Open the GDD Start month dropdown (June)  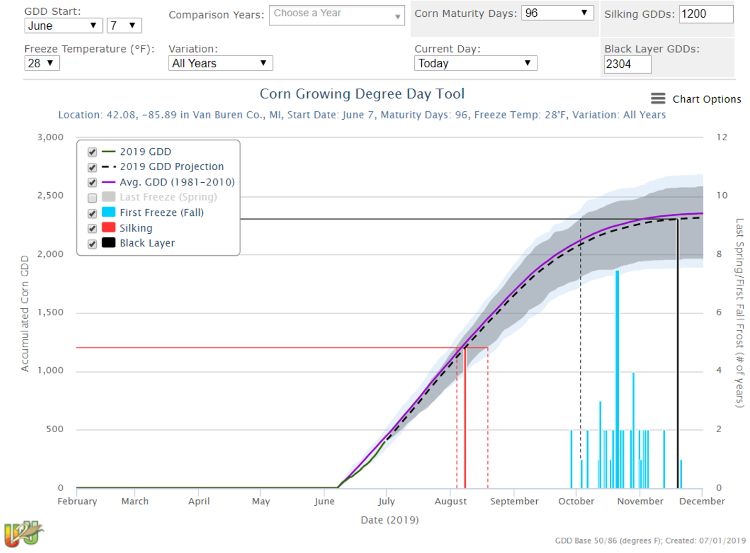coord(63,25)
